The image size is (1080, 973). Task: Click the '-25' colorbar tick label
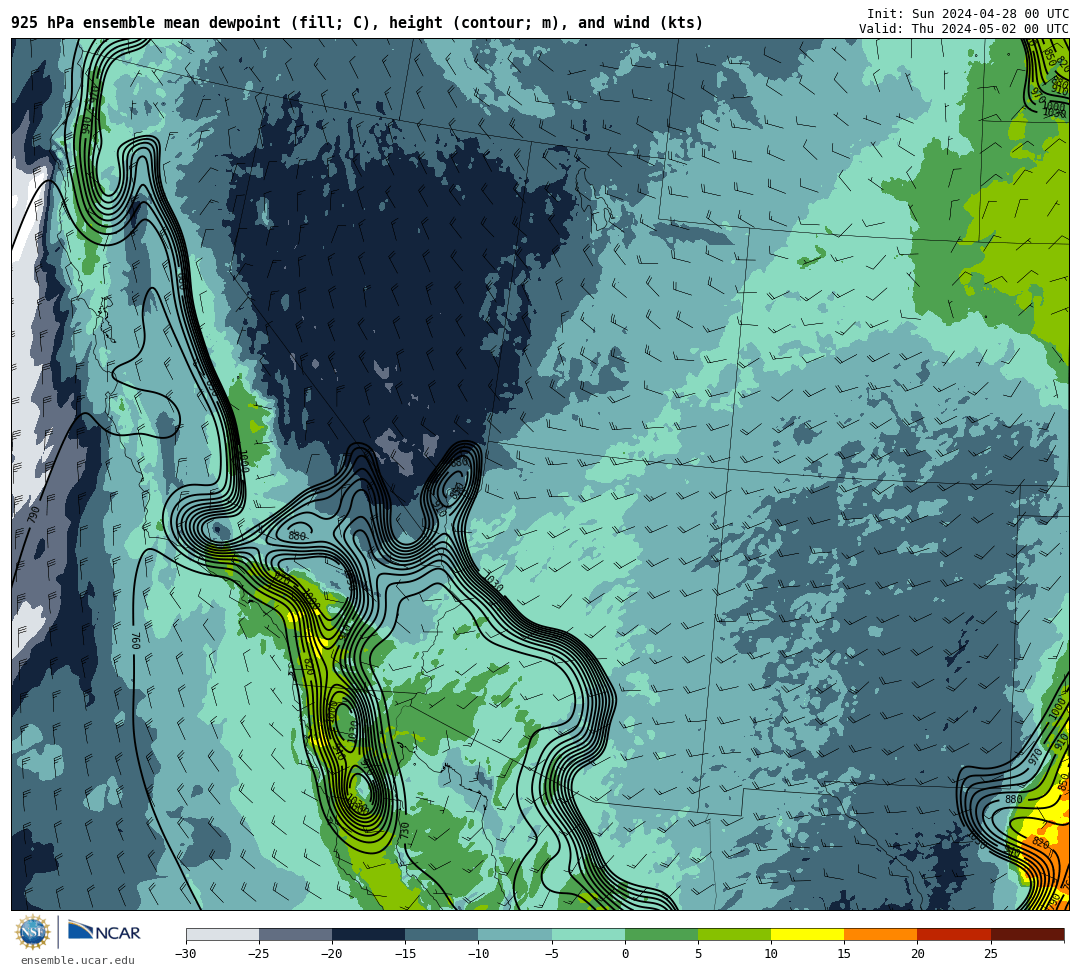[259, 954]
